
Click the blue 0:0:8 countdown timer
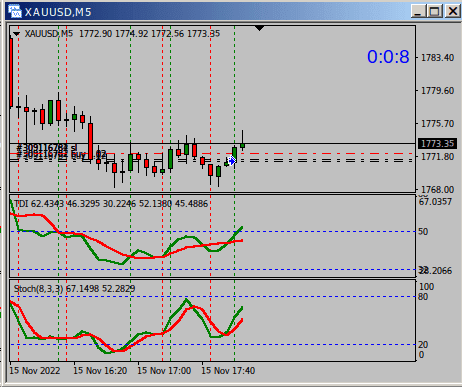pyautogui.click(x=388, y=57)
